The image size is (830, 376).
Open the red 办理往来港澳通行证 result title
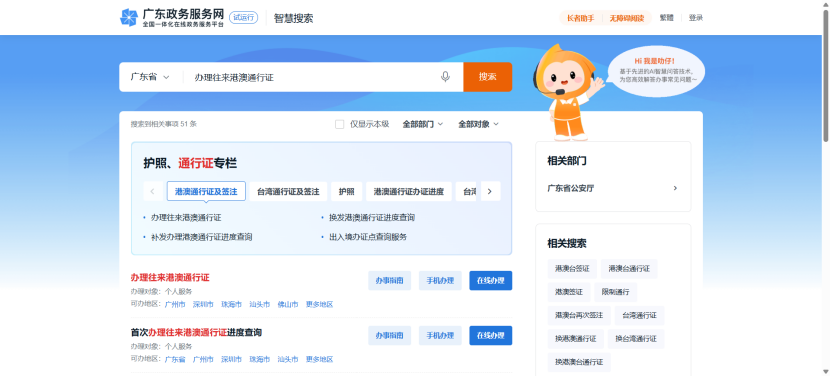(170, 277)
